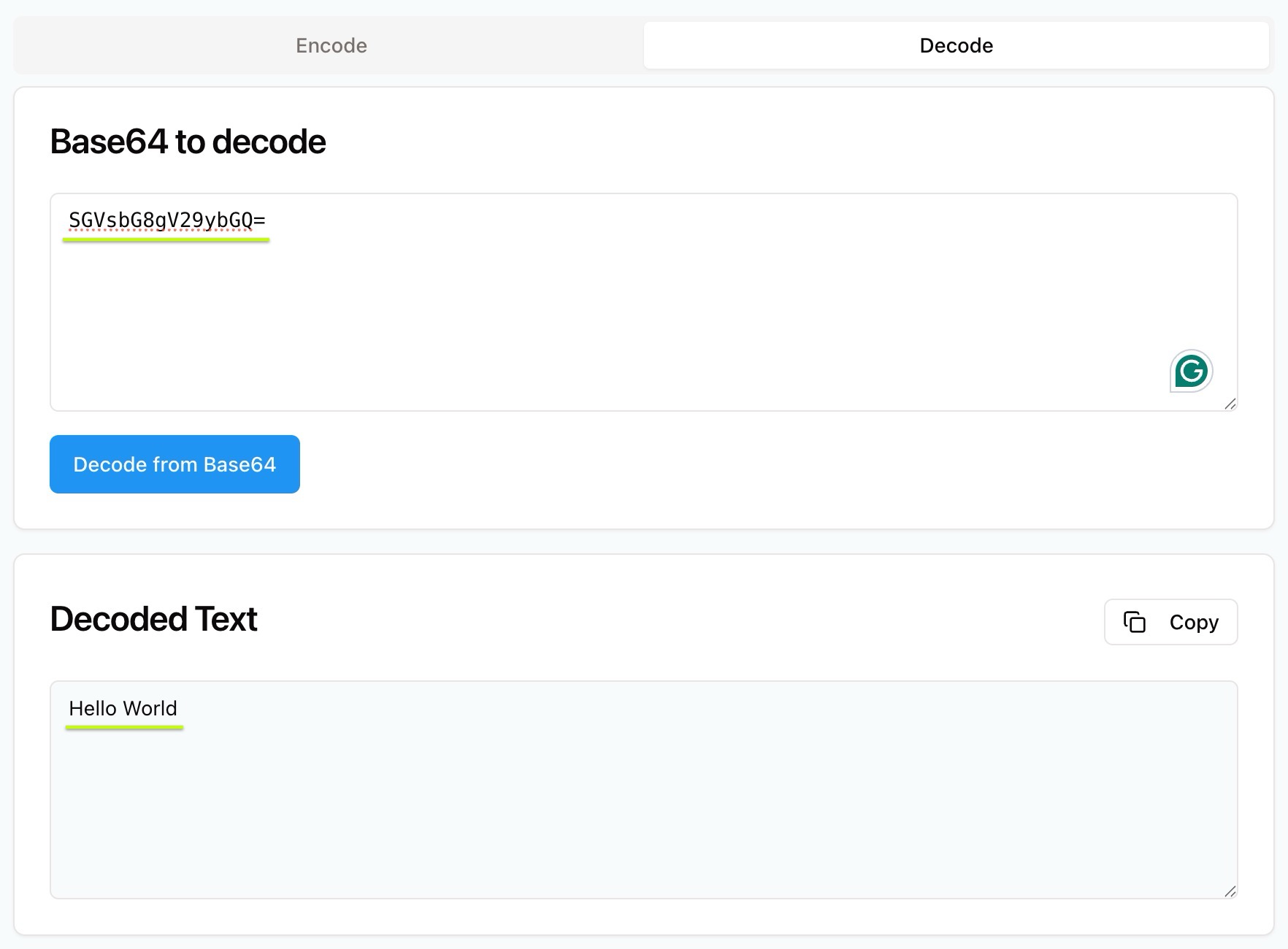Grab the Decoded Text box resize handle
Screen dimensions: 1288x949
(x=1230, y=891)
